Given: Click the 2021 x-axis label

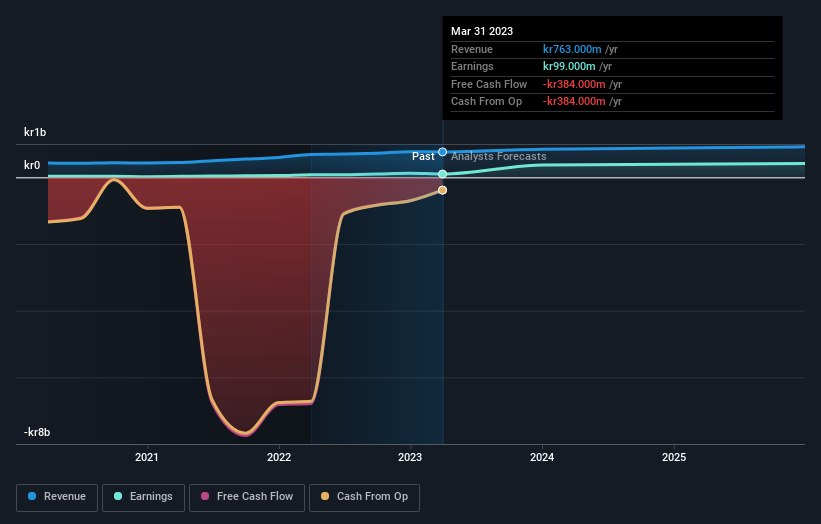Looking at the screenshot, I should tap(147, 457).
